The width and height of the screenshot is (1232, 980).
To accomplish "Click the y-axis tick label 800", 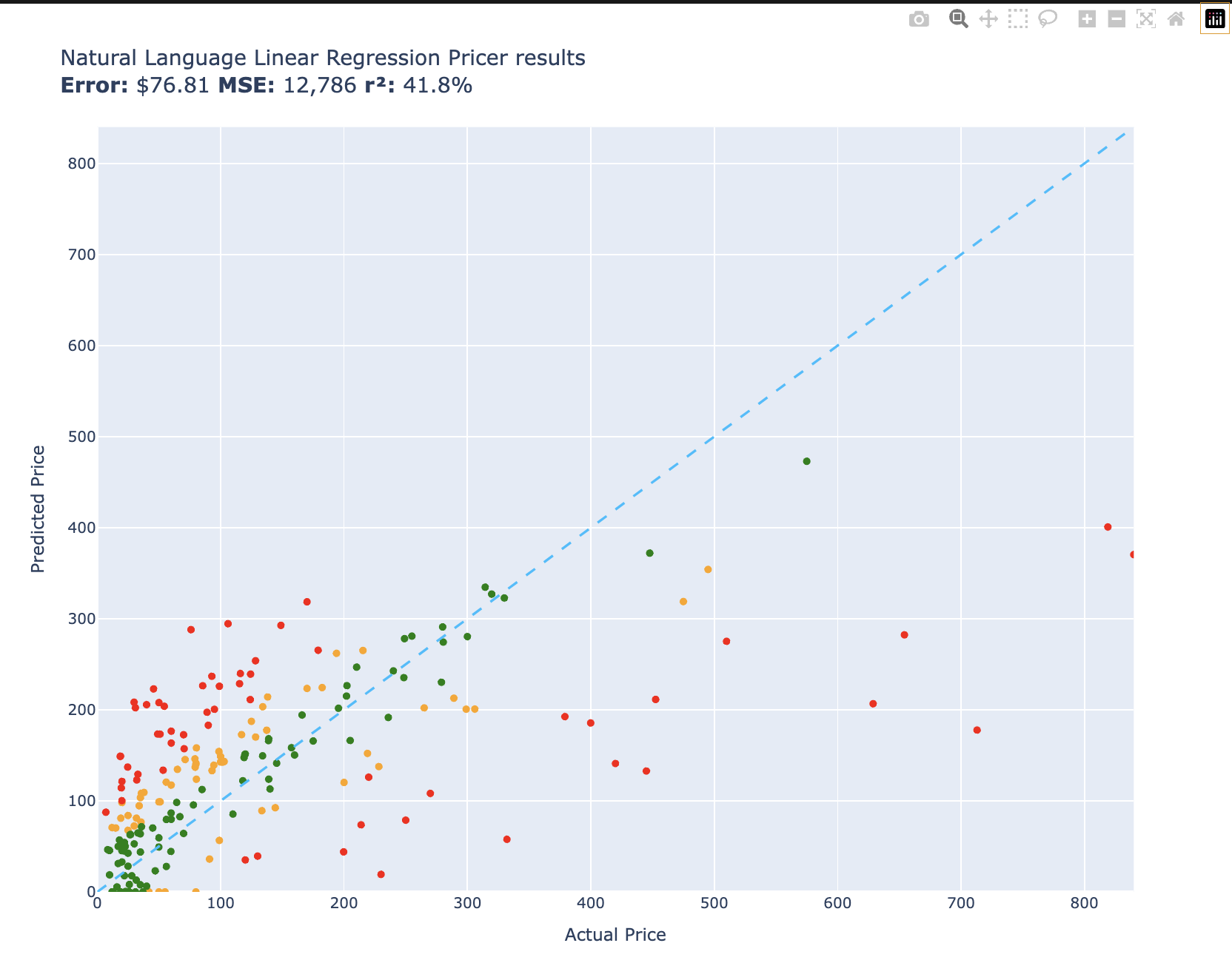I will (x=81, y=164).
